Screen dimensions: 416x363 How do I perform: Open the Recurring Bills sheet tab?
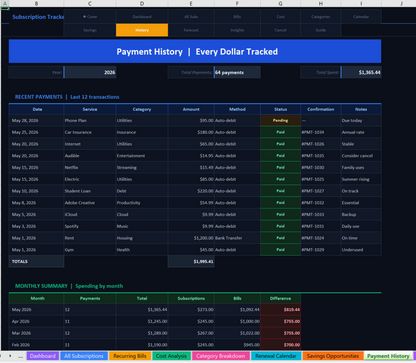(130, 356)
